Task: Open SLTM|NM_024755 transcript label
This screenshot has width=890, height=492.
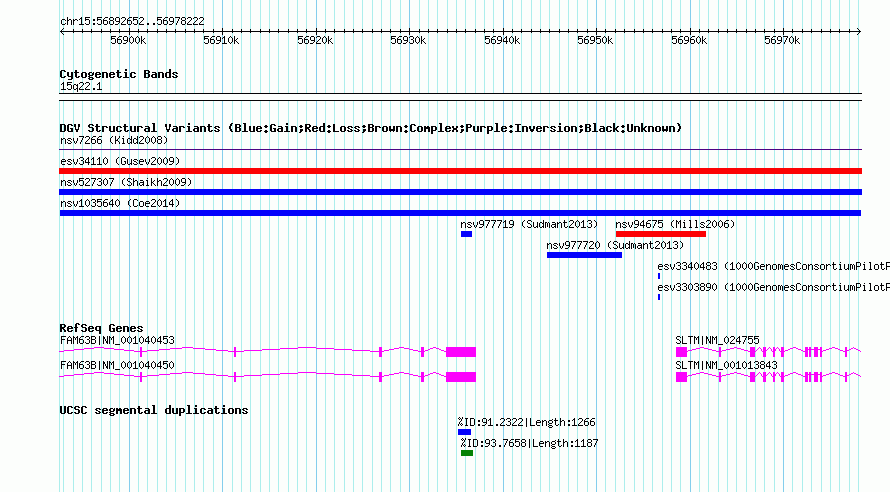Action: [717, 340]
